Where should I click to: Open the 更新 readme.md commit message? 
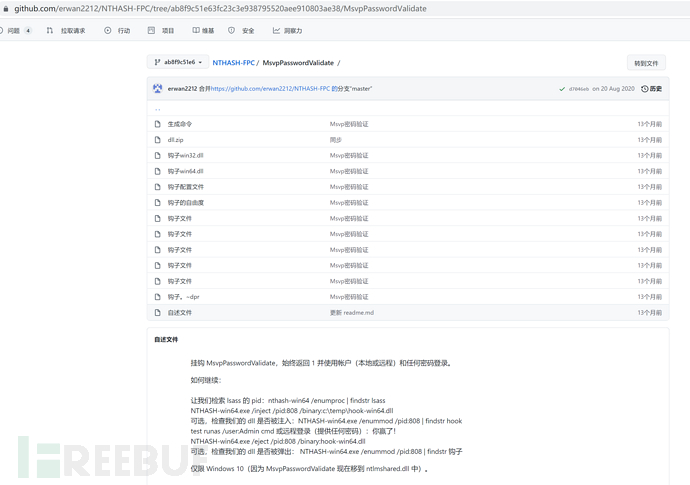[352, 312]
